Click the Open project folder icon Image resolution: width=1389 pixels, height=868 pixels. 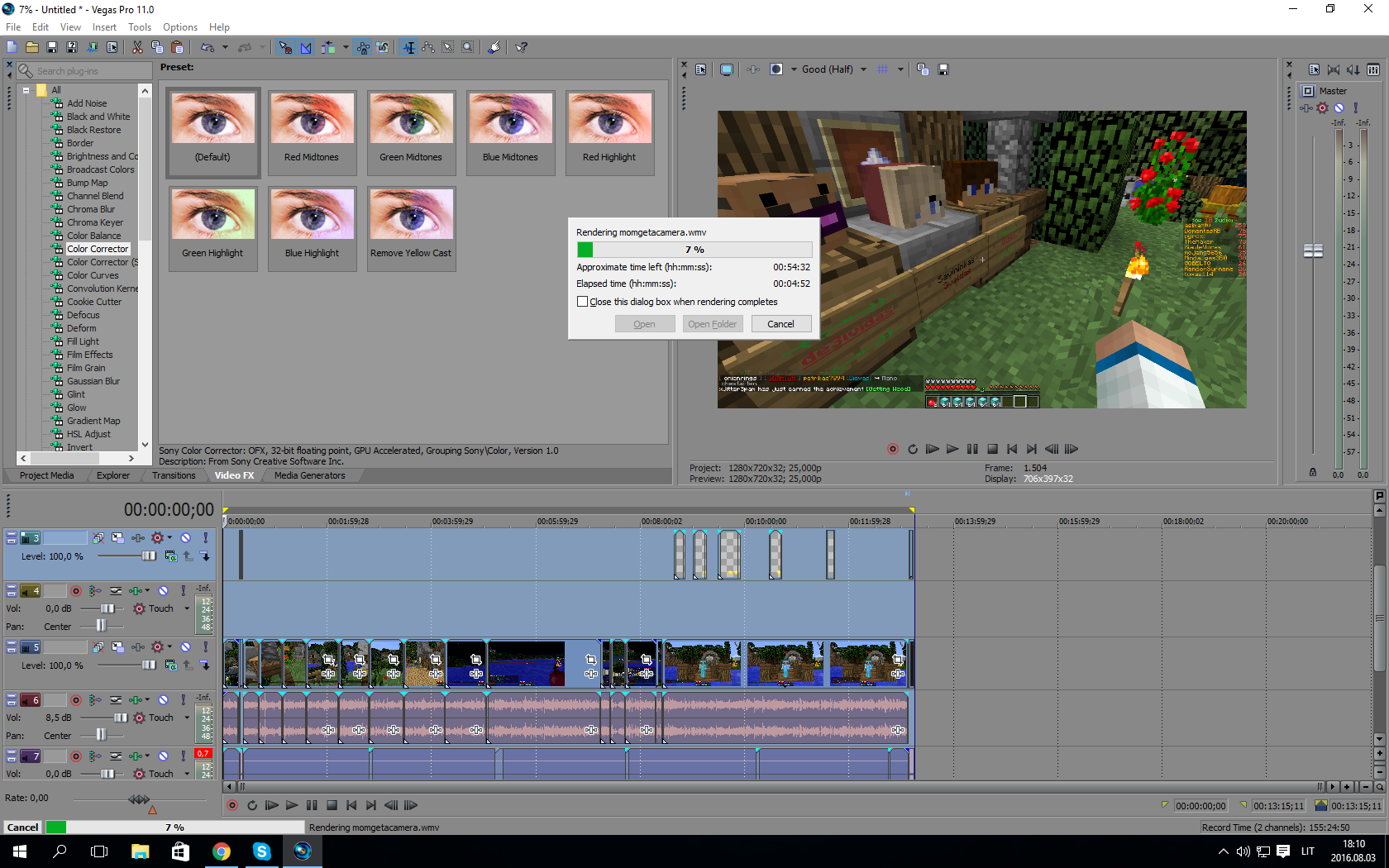coord(32,47)
